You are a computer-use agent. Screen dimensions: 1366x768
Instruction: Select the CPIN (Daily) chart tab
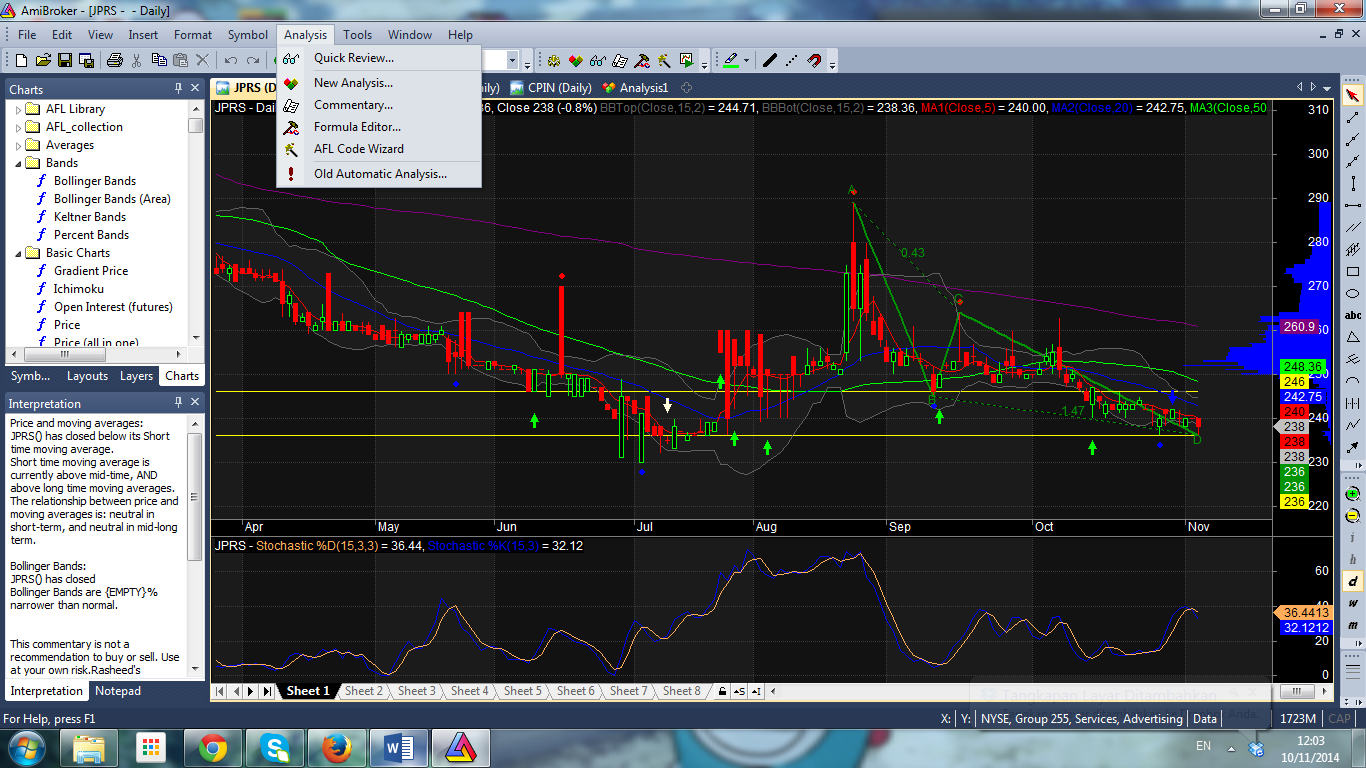click(551, 88)
